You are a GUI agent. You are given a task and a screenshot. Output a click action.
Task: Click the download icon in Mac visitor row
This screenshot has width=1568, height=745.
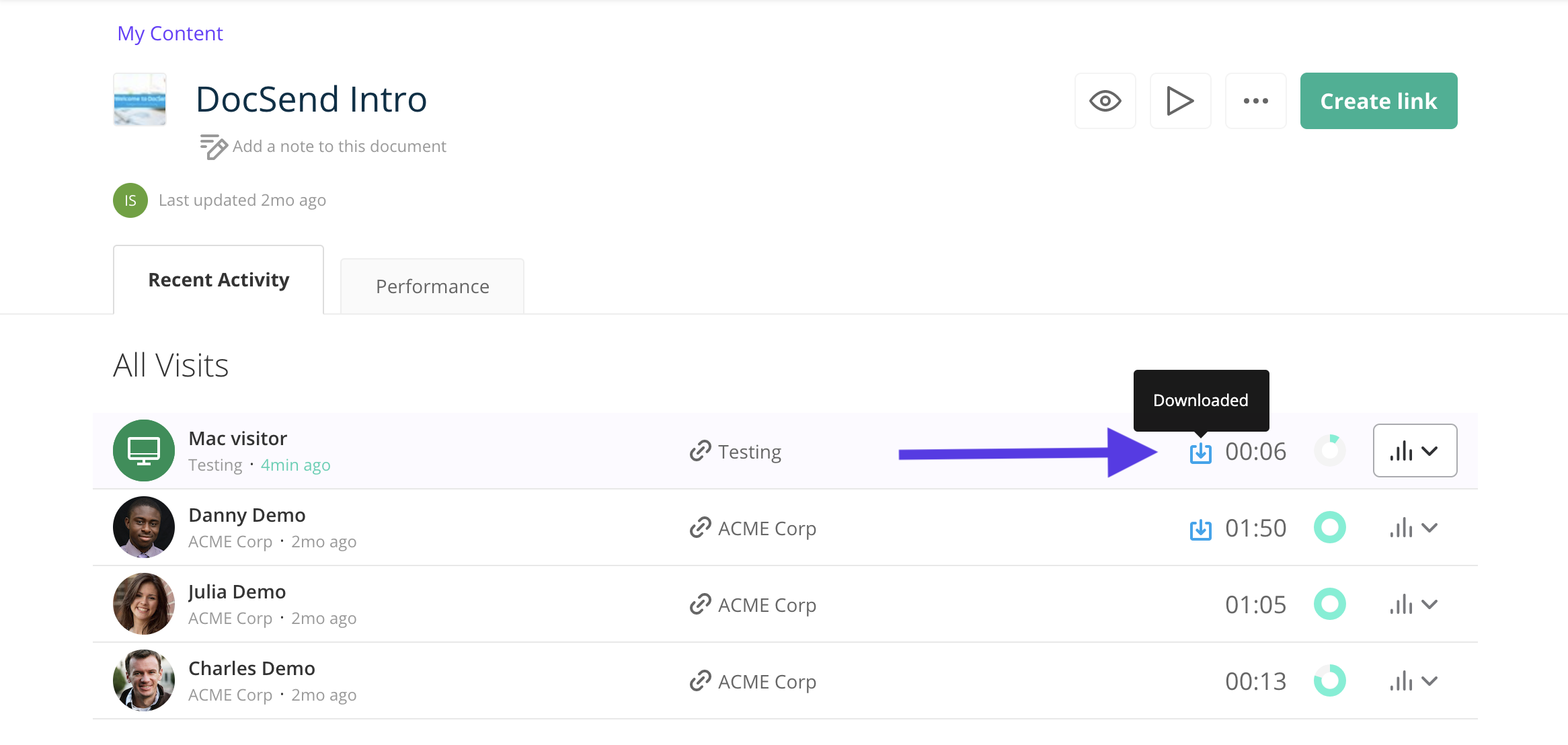(1201, 452)
